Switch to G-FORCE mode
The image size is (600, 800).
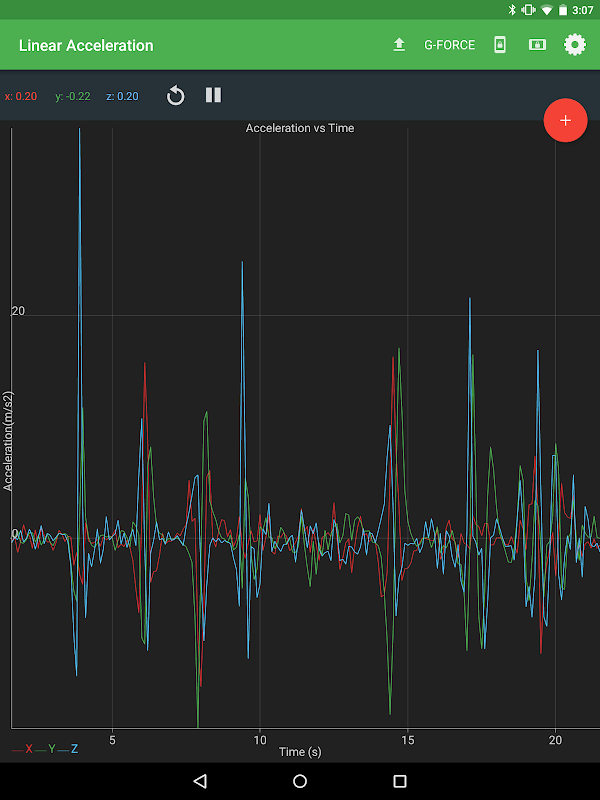[x=449, y=45]
